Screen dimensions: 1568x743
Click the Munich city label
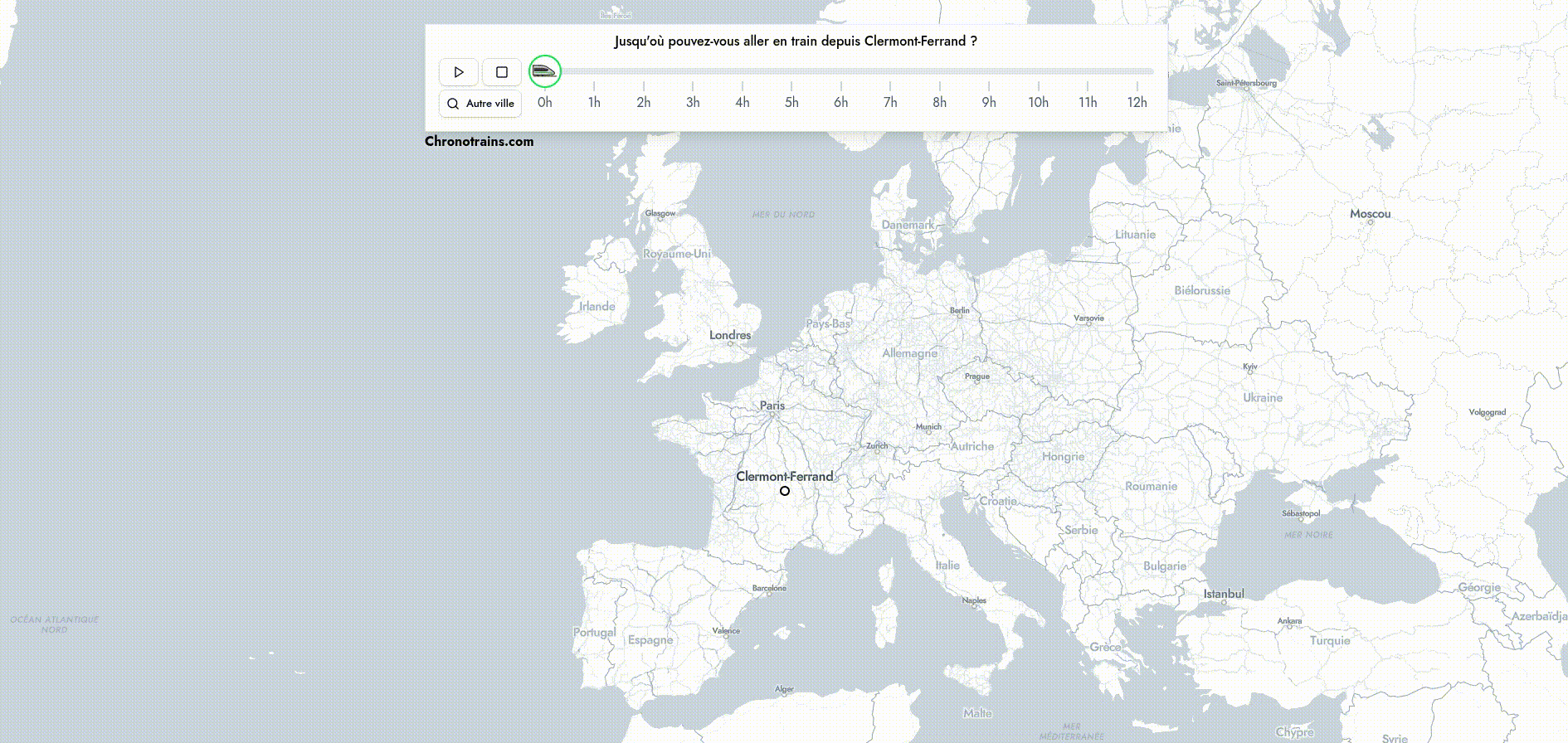coord(928,427)
